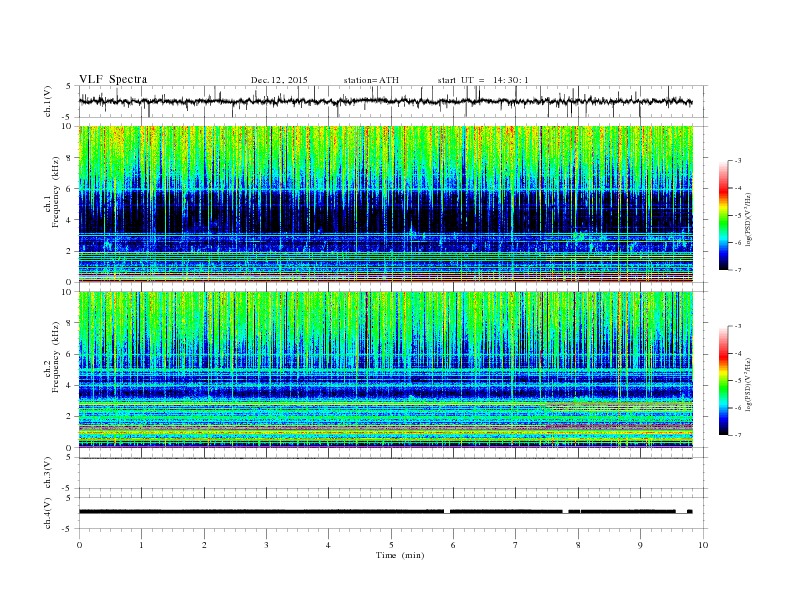Click the 'start UT = 14:30:1' label
Viewport: 792px width, 612px height.
[483, 80]
